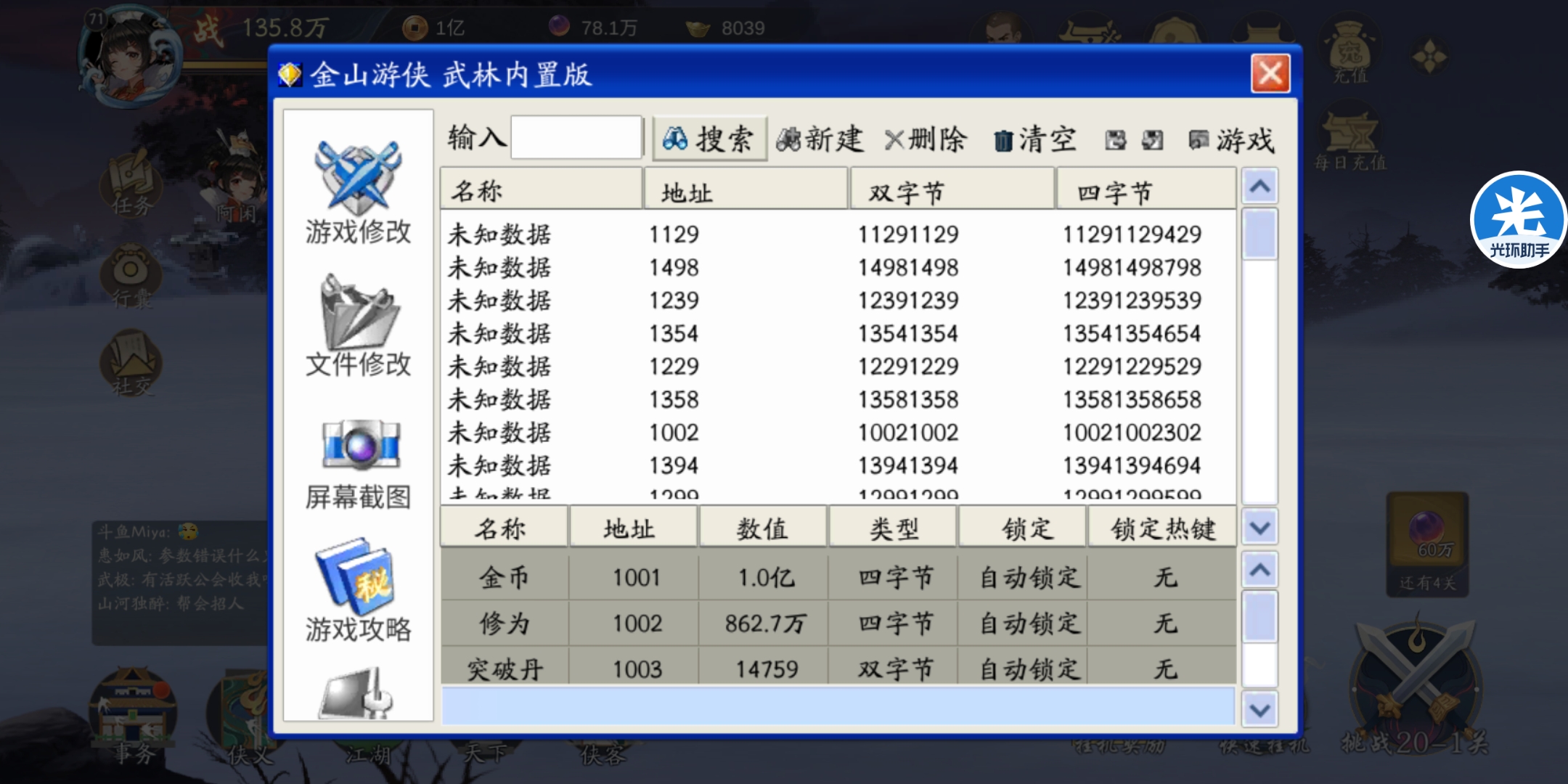
Task: Open the 游戏修改 game modify icon
Action: pyautogui.click(x=358, y=192)
